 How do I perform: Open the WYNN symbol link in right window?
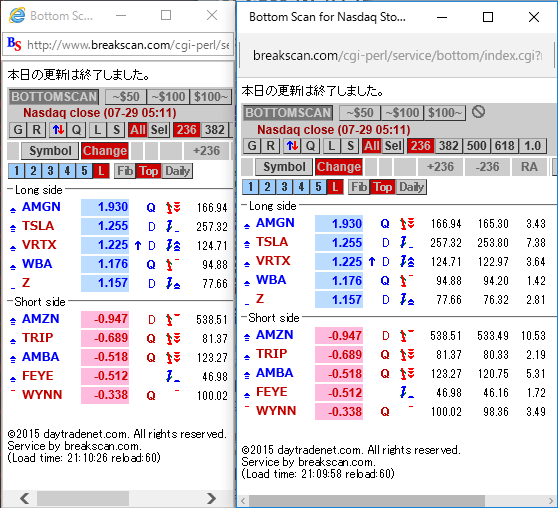(x=276, y=410)
